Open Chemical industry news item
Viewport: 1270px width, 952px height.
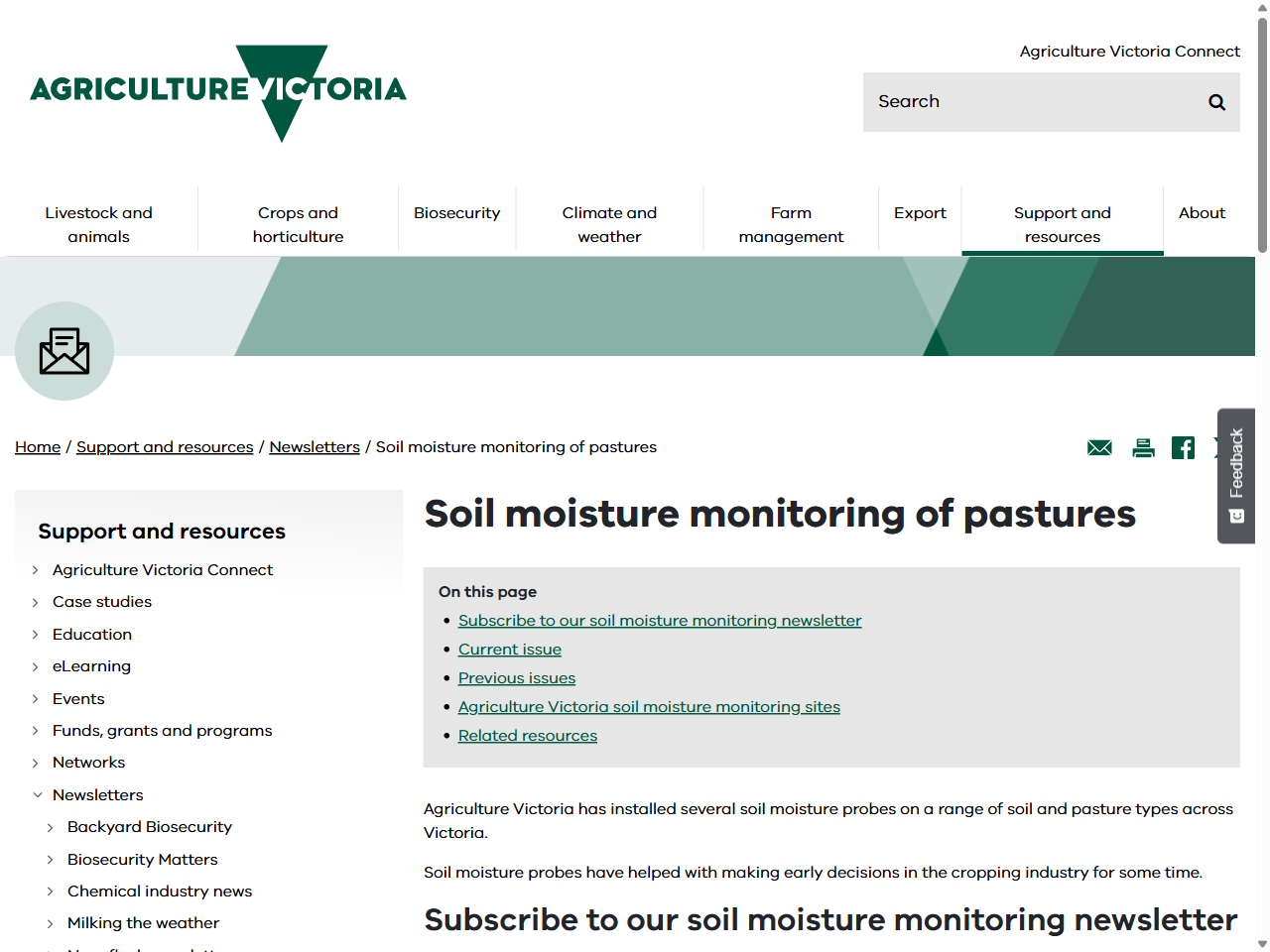[x=160, y=892]
